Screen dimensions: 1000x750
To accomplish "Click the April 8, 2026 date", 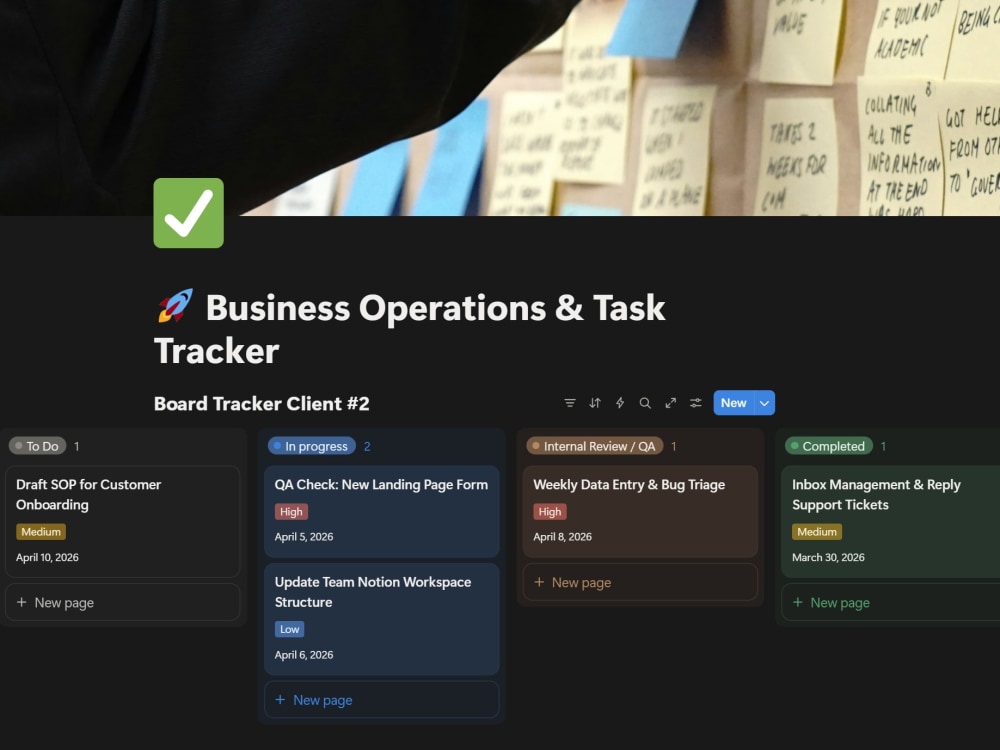I will coord(562,537).
